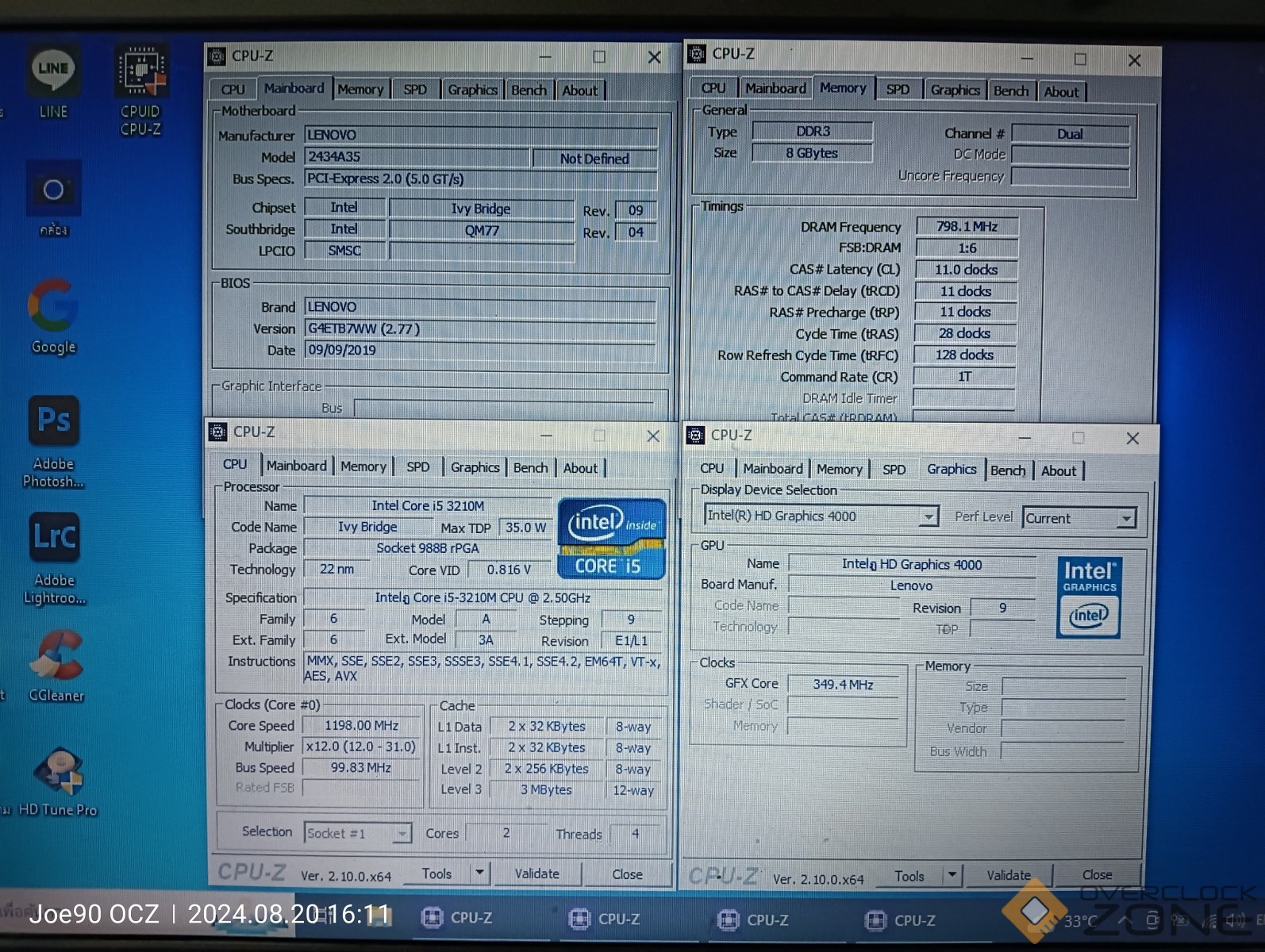
Task: Click the memory Size 8 GBytes value
Action: (812, 152)
